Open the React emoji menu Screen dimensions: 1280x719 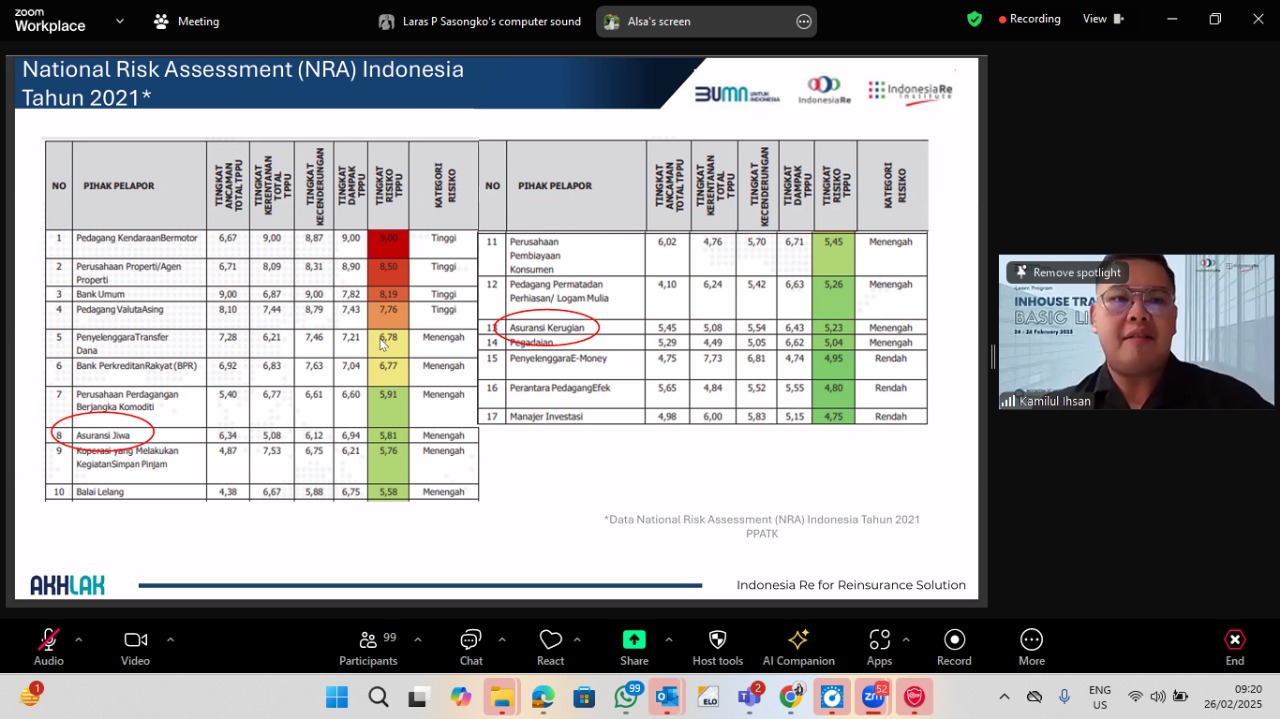click(550, 647)
